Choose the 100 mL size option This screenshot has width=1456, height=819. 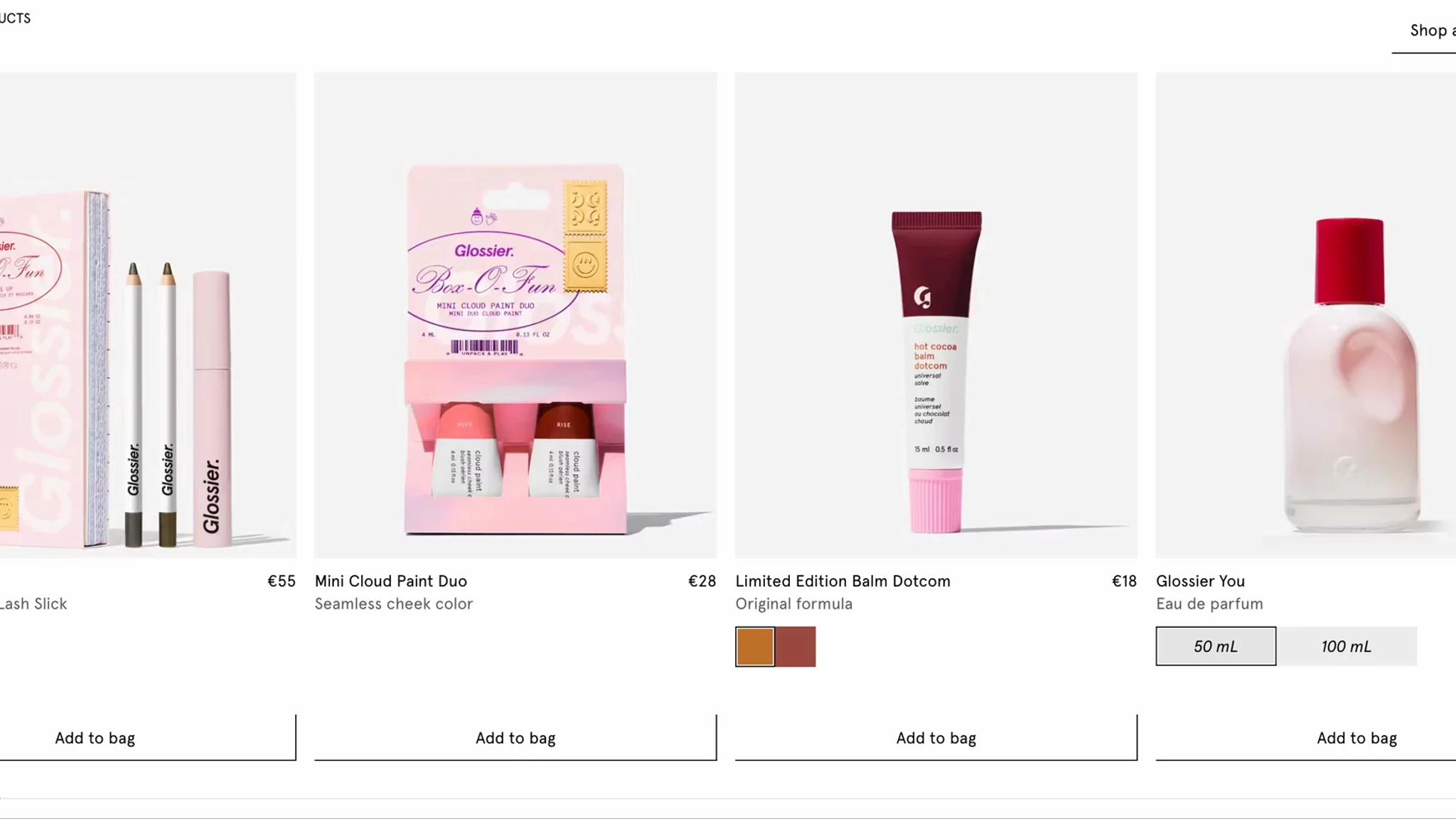coord(1347,646)
